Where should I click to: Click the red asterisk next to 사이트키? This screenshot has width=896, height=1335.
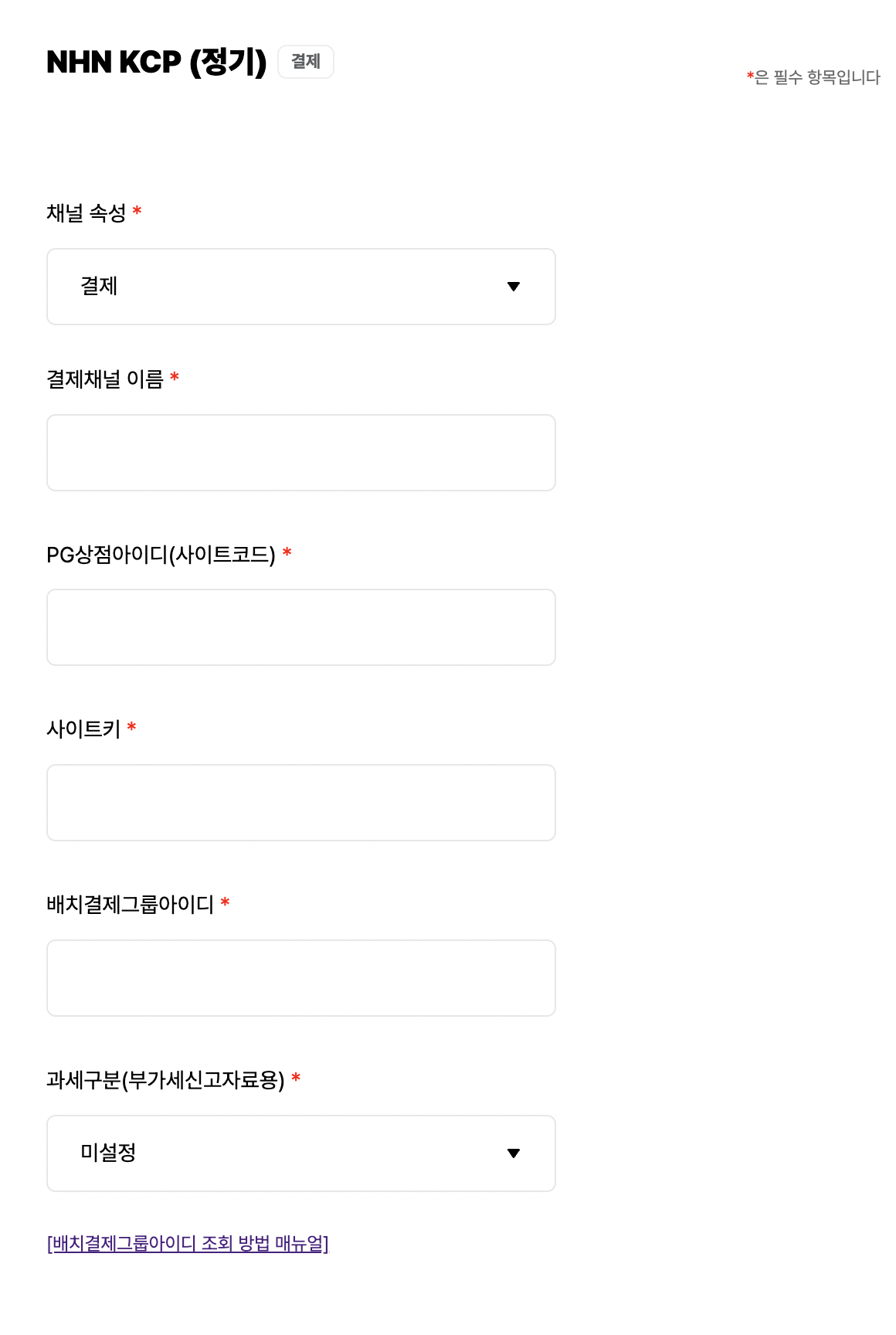coord(132,727)
